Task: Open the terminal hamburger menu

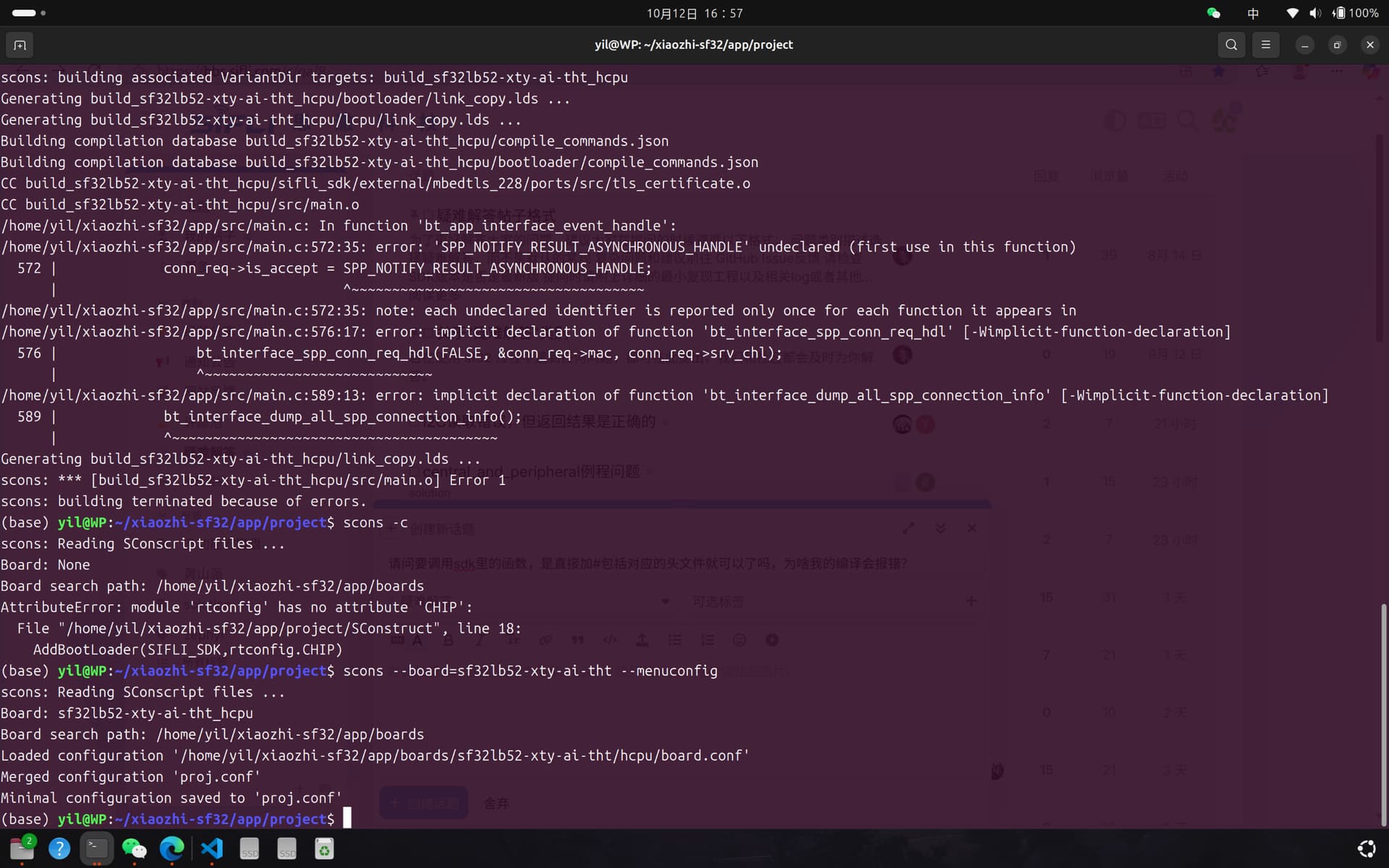Action: click(1265, 45)
